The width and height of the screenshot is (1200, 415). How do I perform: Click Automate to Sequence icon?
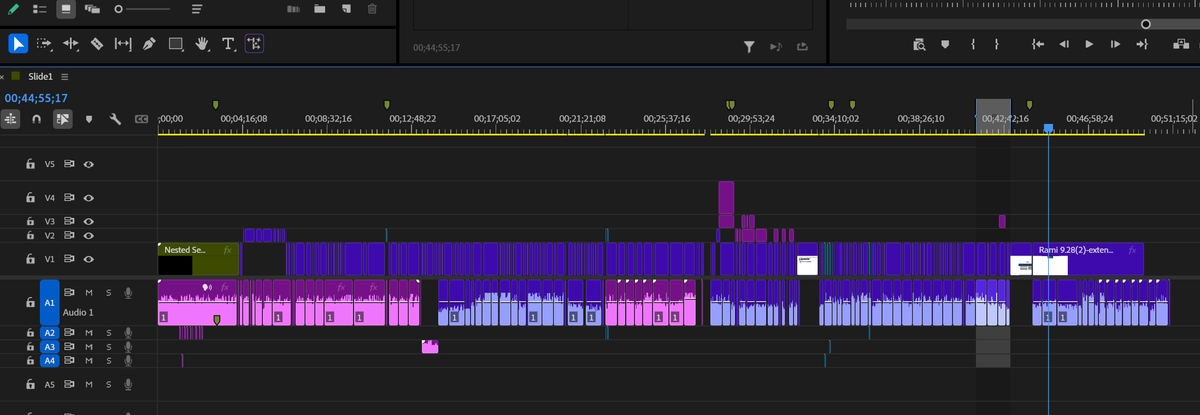(x=293, y=8)
